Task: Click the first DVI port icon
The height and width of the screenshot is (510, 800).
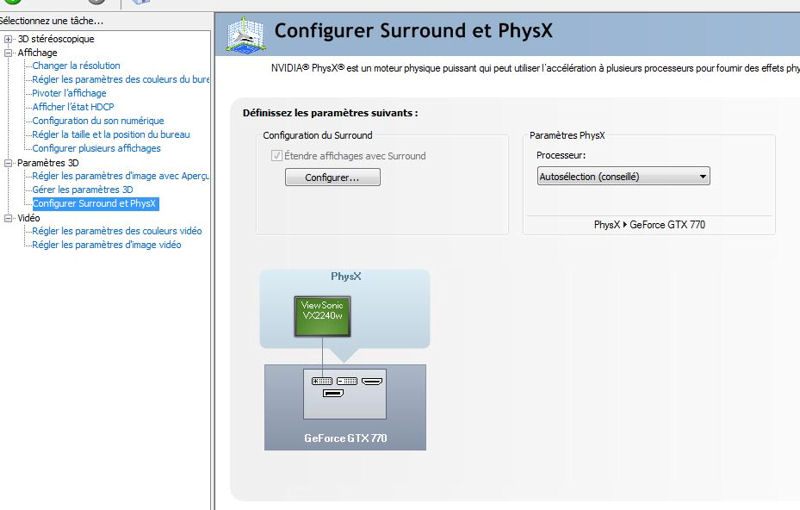Action: pyautogui.click(x=321, y=381)
